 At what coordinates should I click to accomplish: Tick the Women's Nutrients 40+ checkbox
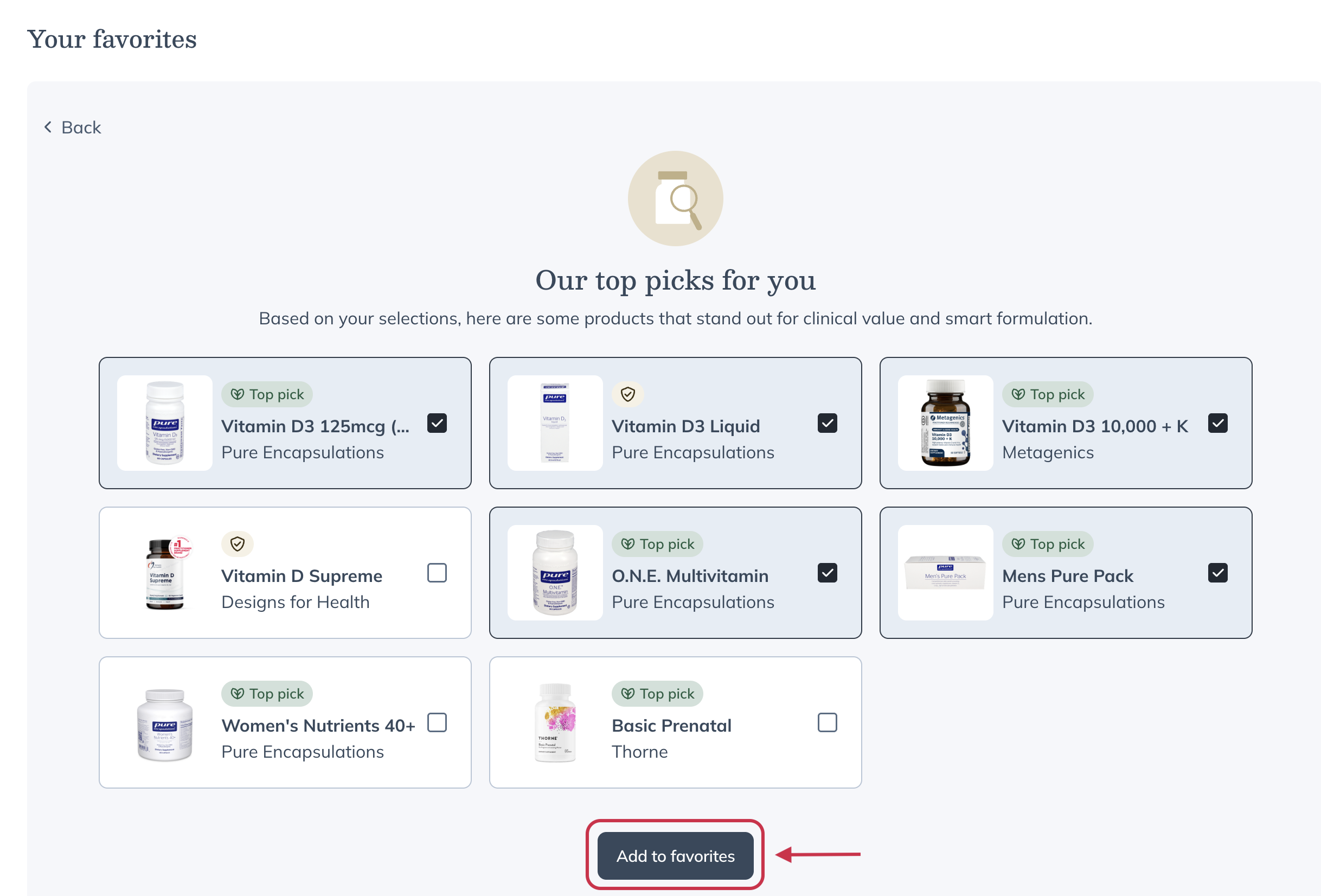click(437, 722)
